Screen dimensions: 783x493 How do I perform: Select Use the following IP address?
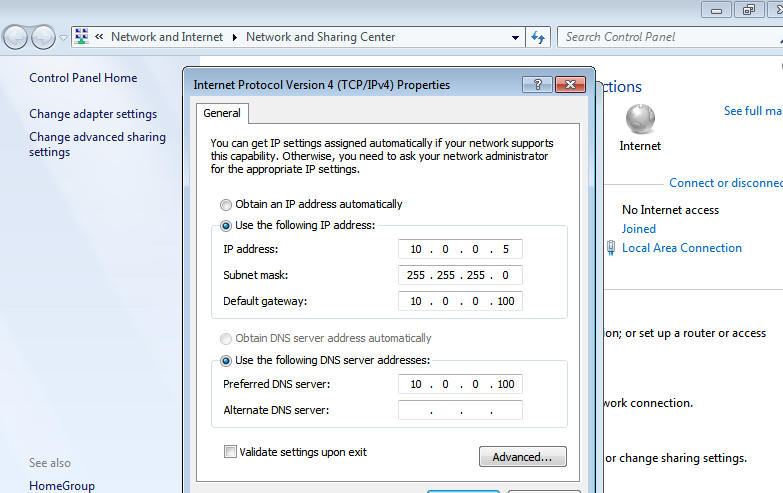(x=298, y=225)
